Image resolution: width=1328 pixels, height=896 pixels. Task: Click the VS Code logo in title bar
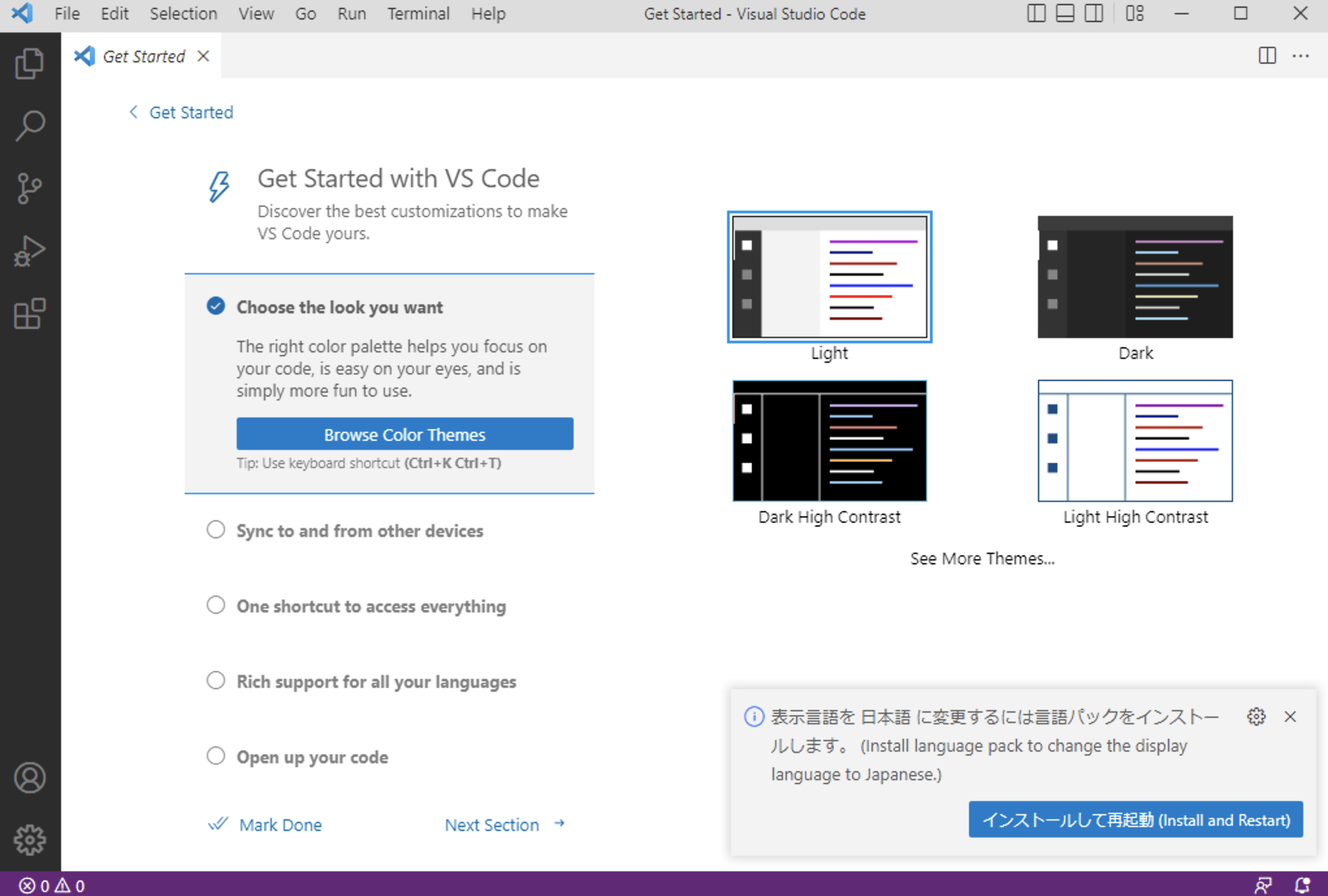point(22,13)
